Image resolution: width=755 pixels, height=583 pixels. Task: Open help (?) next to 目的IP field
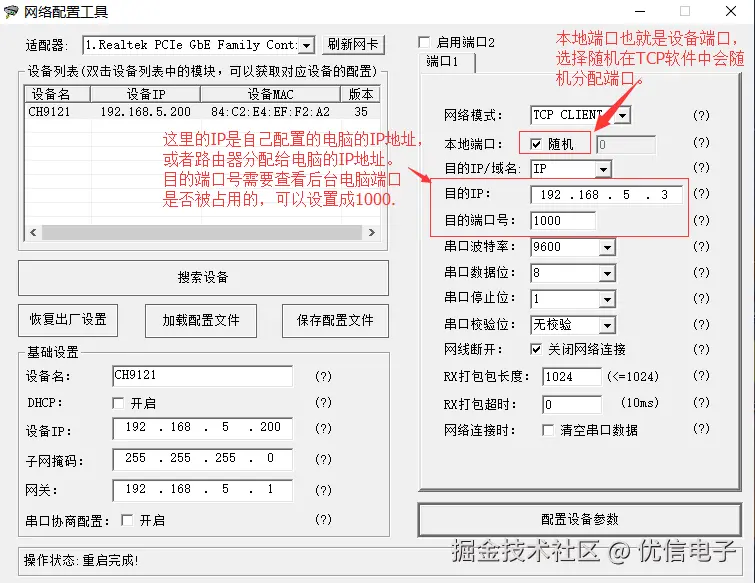click(x=701, y=194)
